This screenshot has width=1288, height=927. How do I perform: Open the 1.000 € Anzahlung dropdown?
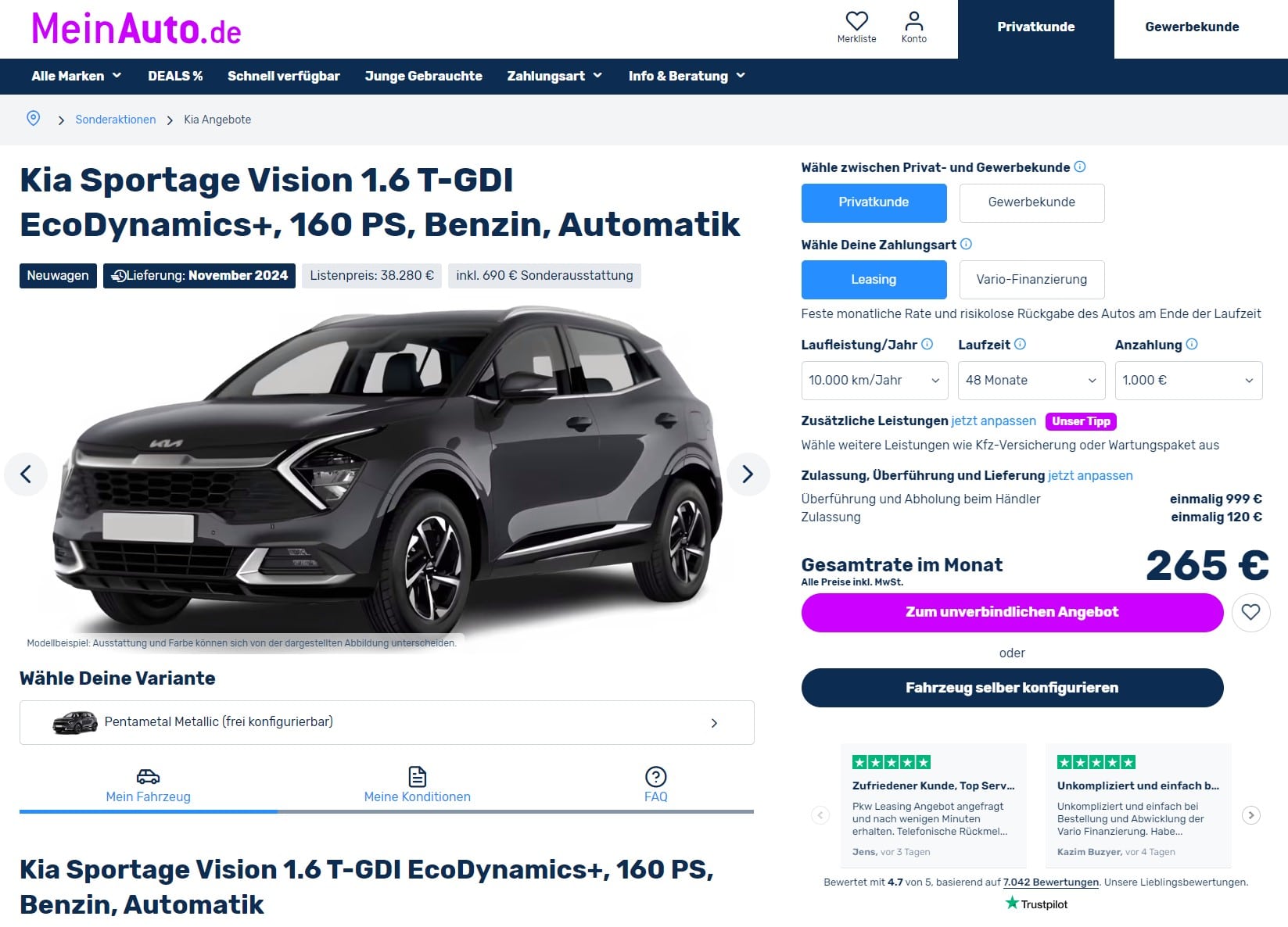click(x=1189, y=381)
